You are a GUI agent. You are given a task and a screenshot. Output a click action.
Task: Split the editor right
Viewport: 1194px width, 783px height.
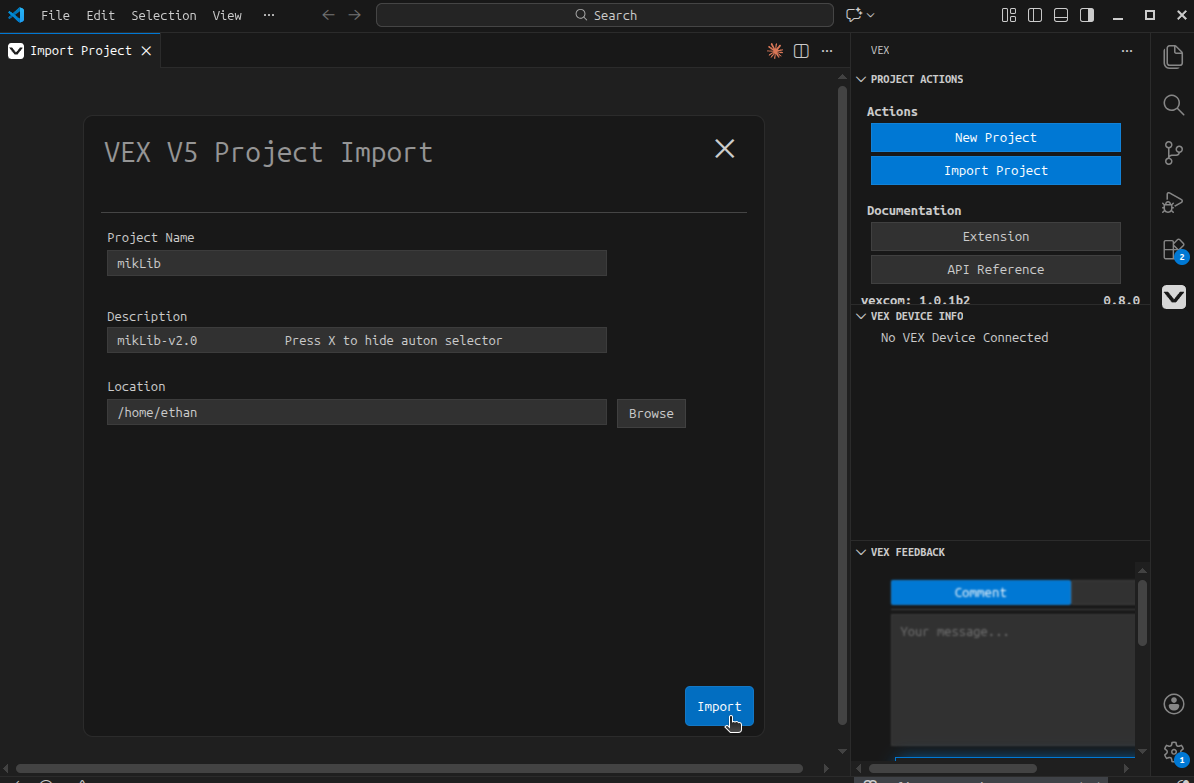[801, 51]
